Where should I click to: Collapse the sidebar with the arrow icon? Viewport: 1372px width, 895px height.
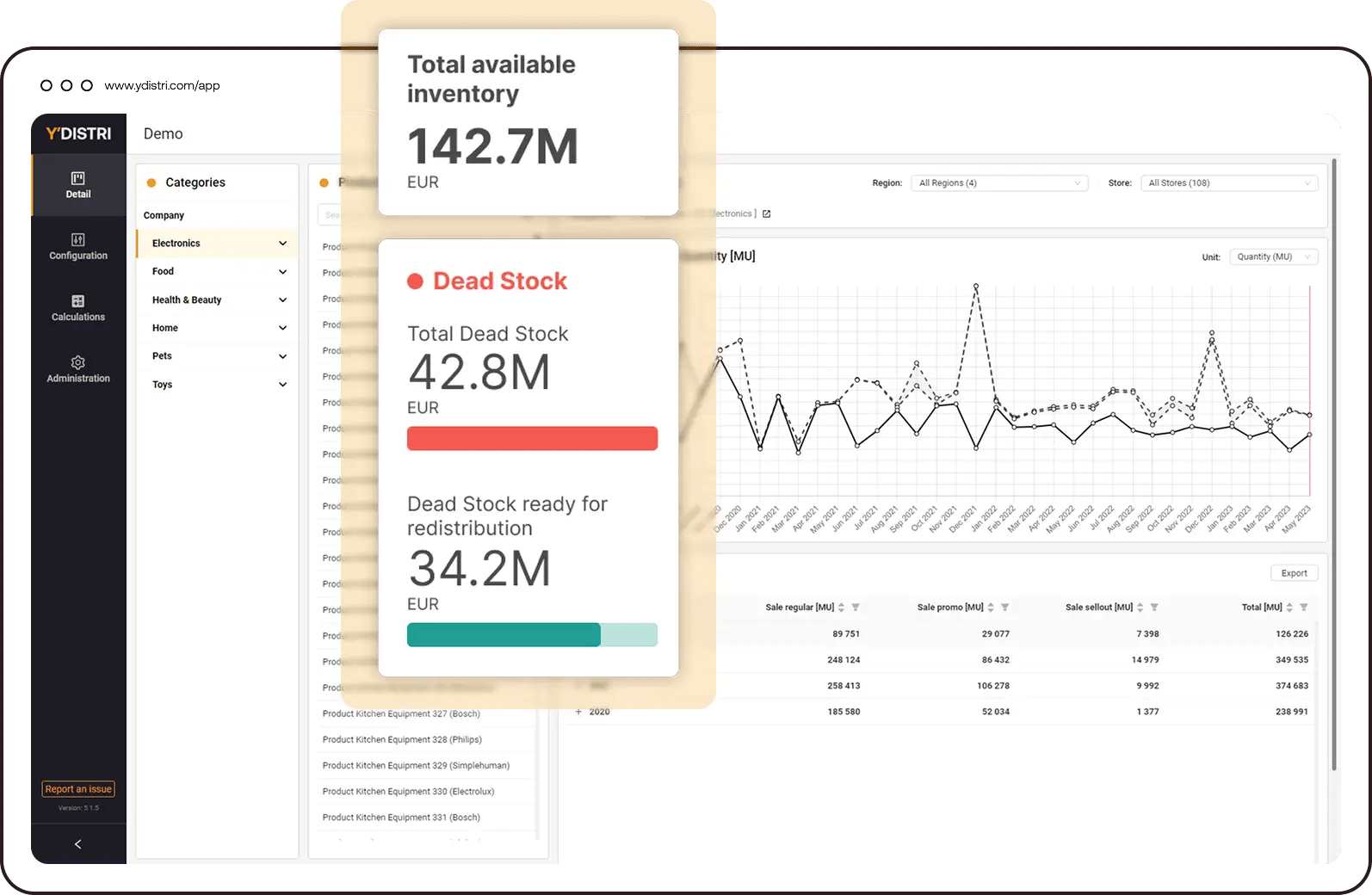tap(78, 844)
